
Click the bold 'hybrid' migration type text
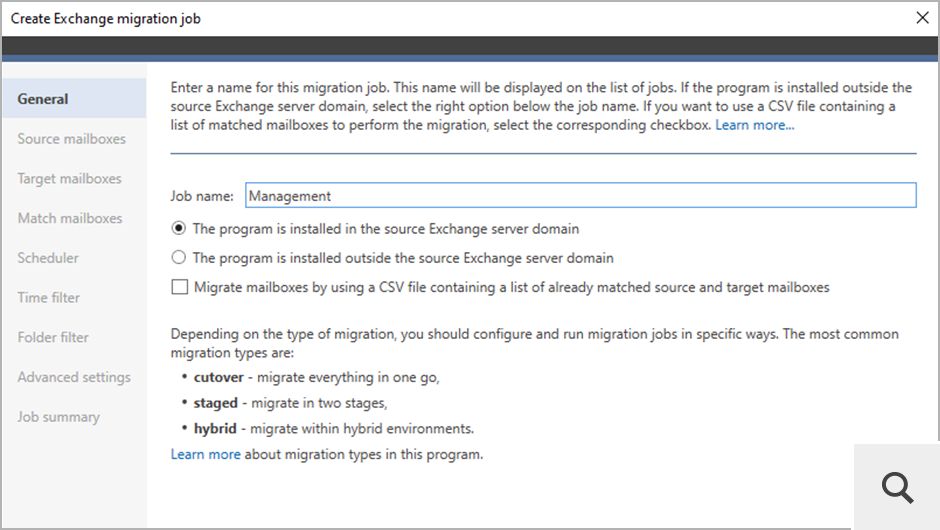click(x=215, y=429)
